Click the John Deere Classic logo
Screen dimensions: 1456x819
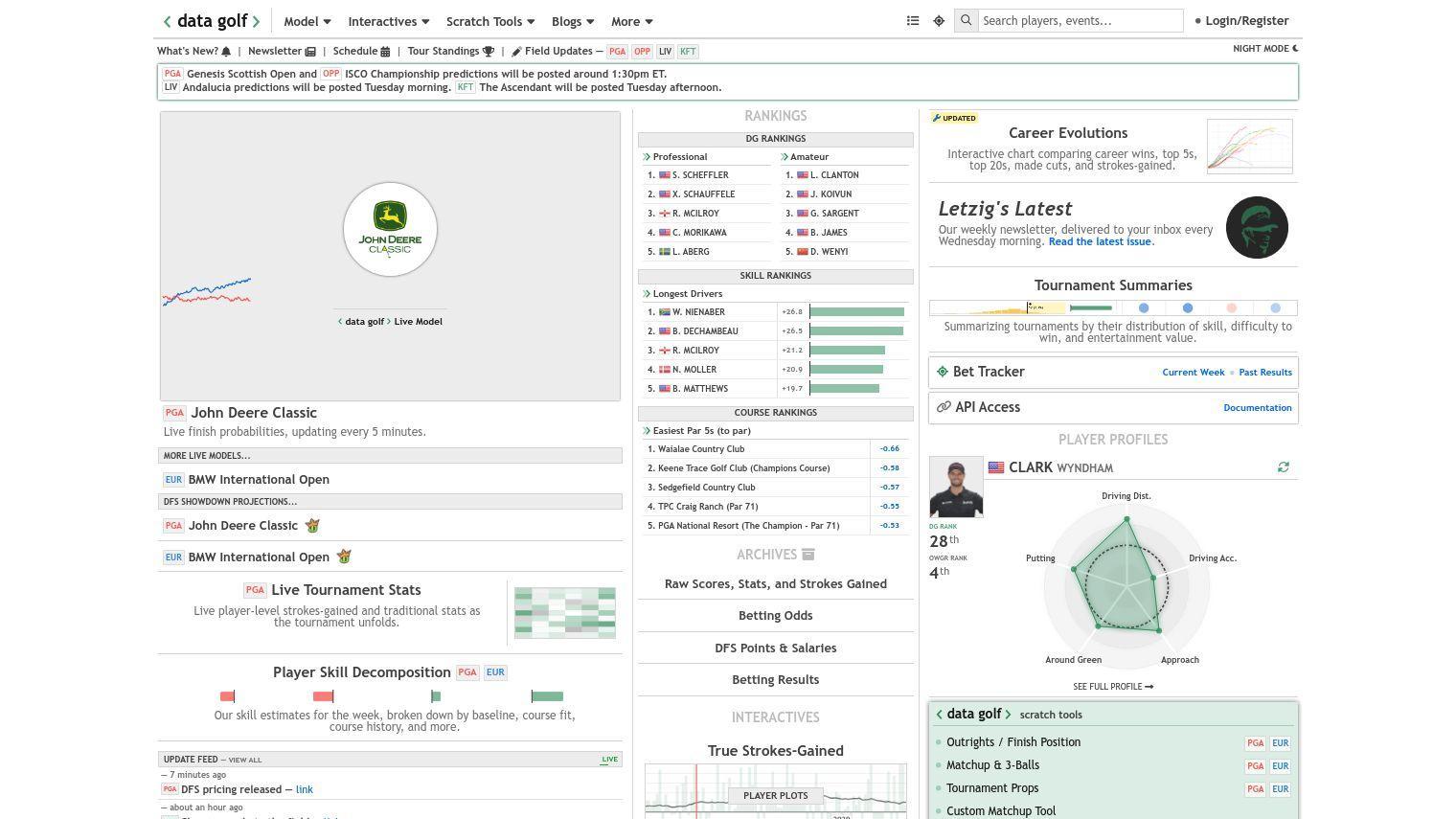click(390, 230)
